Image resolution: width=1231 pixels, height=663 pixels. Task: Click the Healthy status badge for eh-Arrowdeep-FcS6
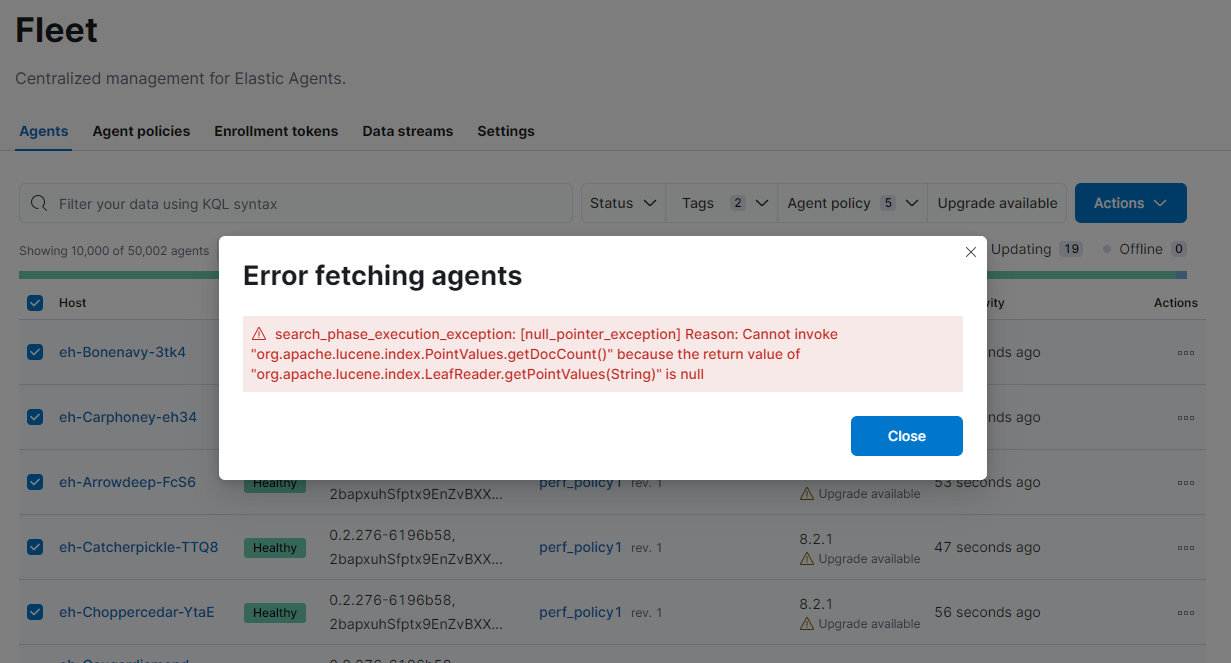(x=274, y=482)
